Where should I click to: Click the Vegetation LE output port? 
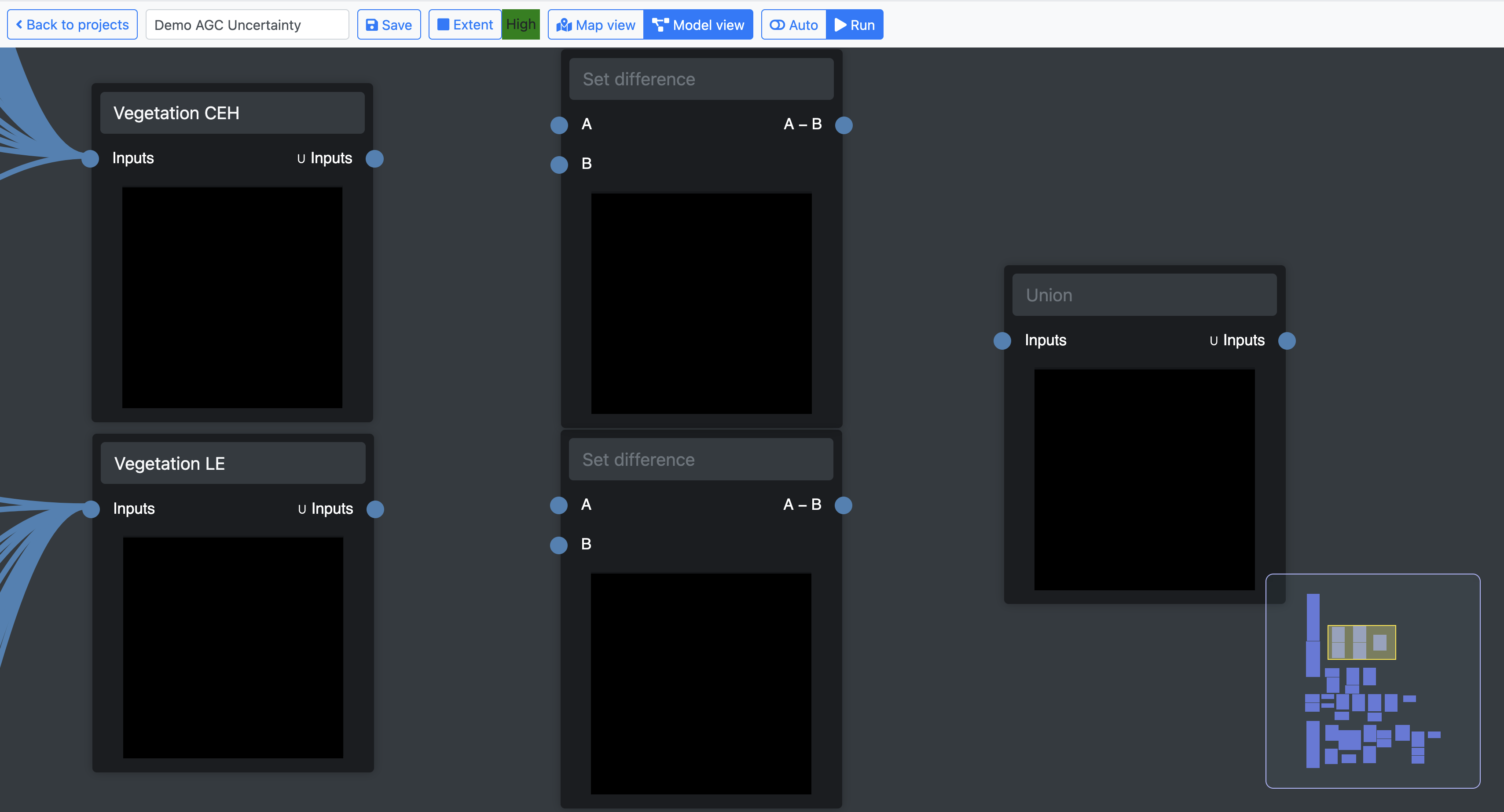[x=375, y=509]
